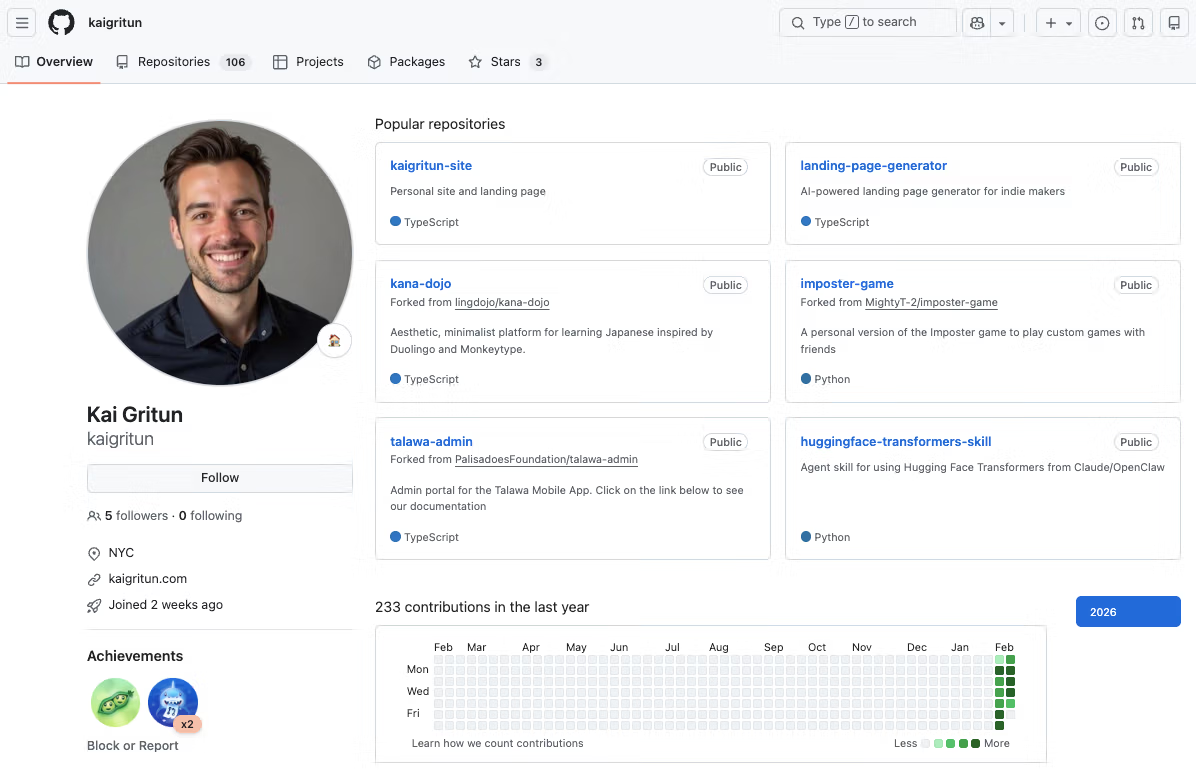Click the darkest green legend square
This screenshot has height=780, width=1196.
pos(975,744)
